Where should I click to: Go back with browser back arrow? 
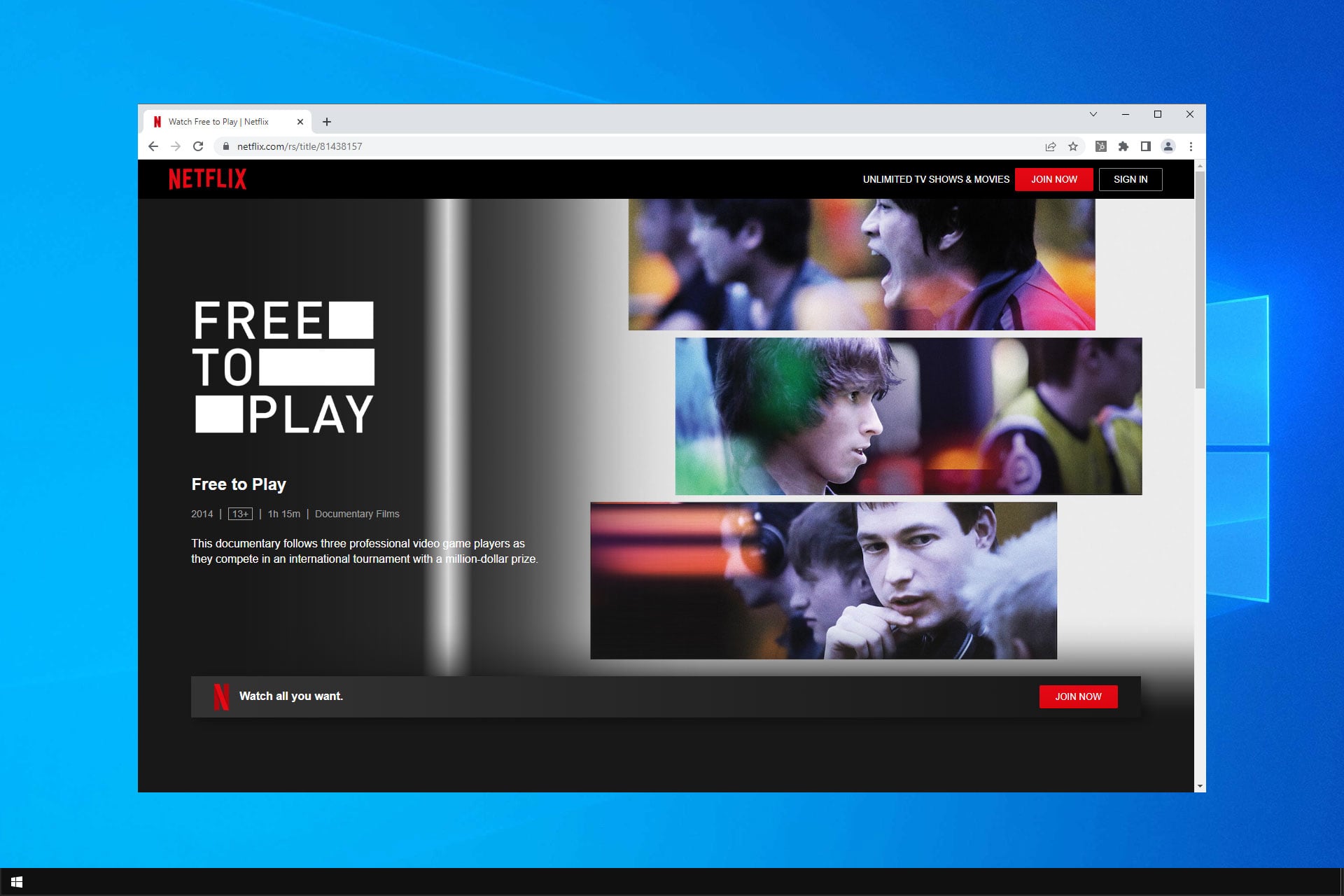[x=153, y=146]
